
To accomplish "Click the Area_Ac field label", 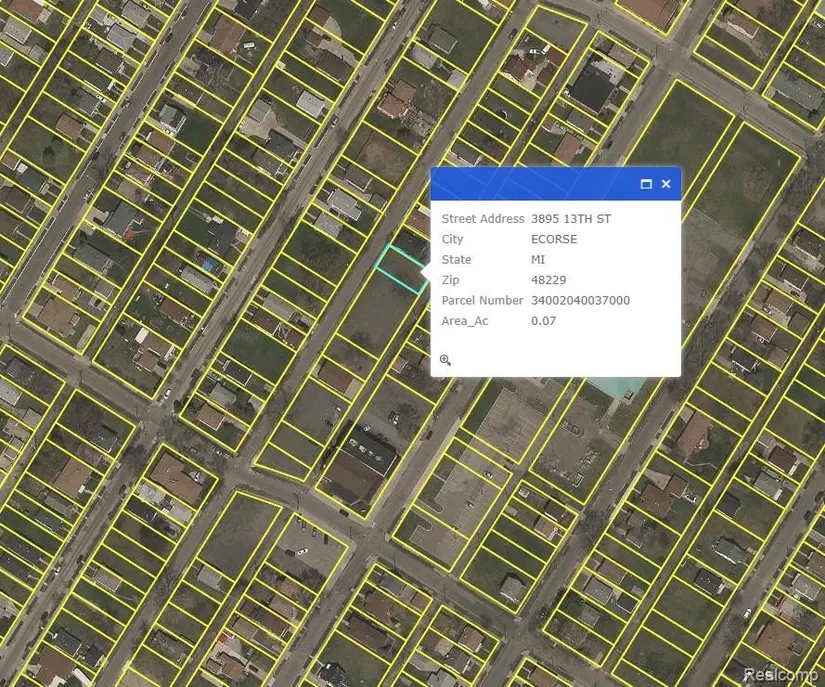I will coord(465,321).
